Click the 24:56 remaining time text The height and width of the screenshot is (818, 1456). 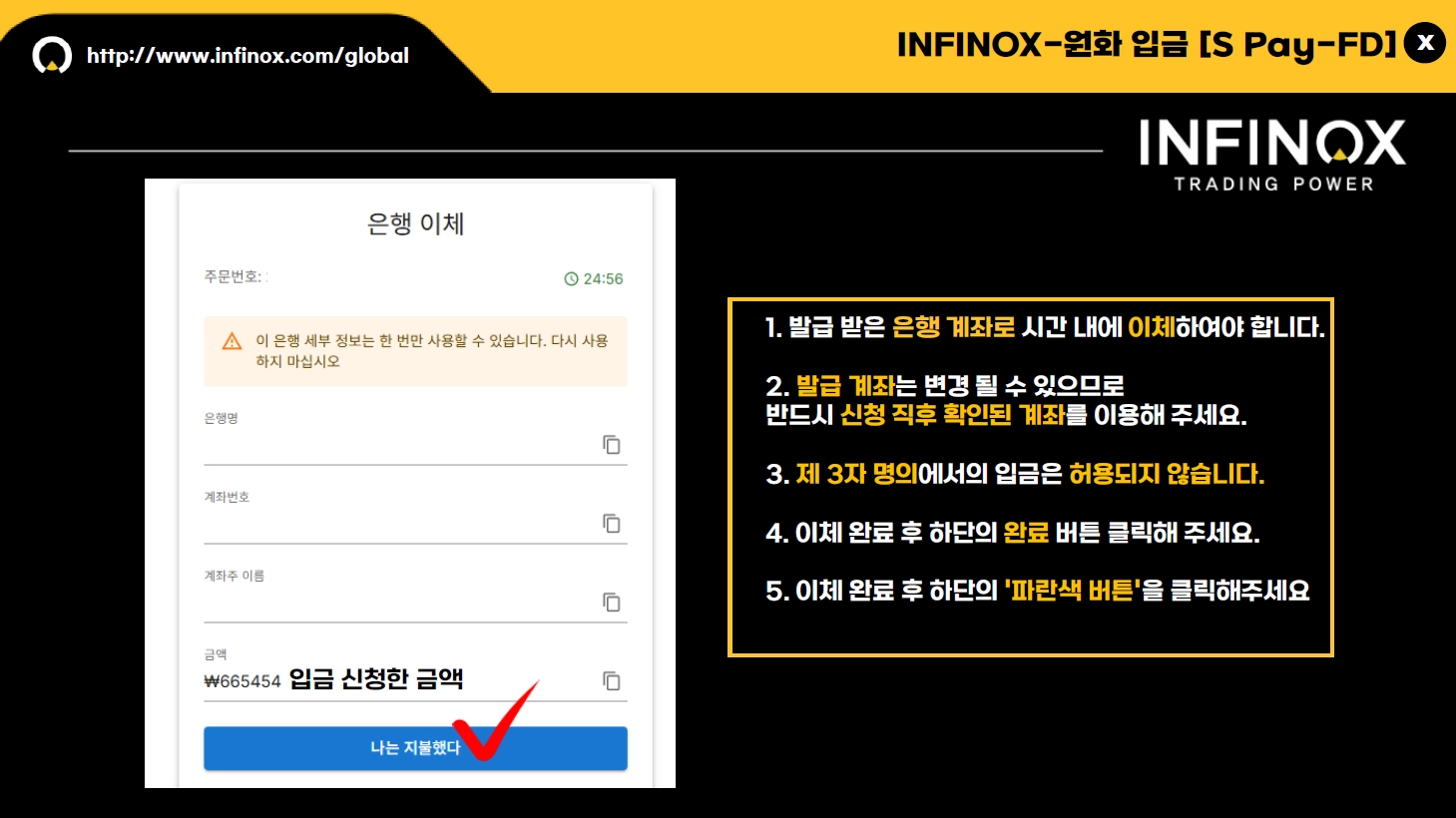(603, 279)
